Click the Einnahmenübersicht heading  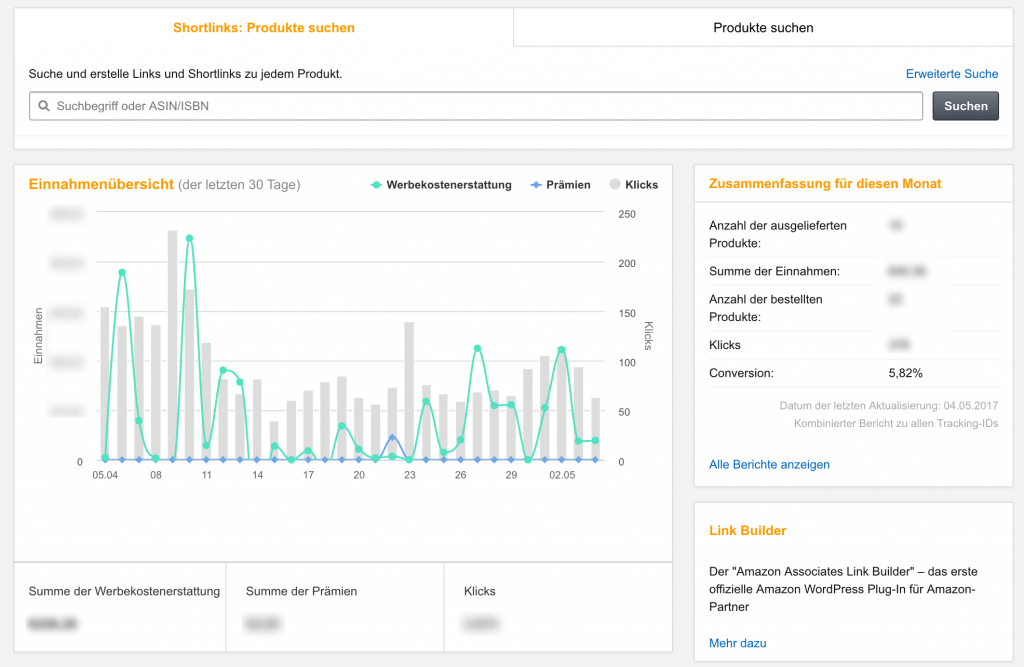(101, 184)
